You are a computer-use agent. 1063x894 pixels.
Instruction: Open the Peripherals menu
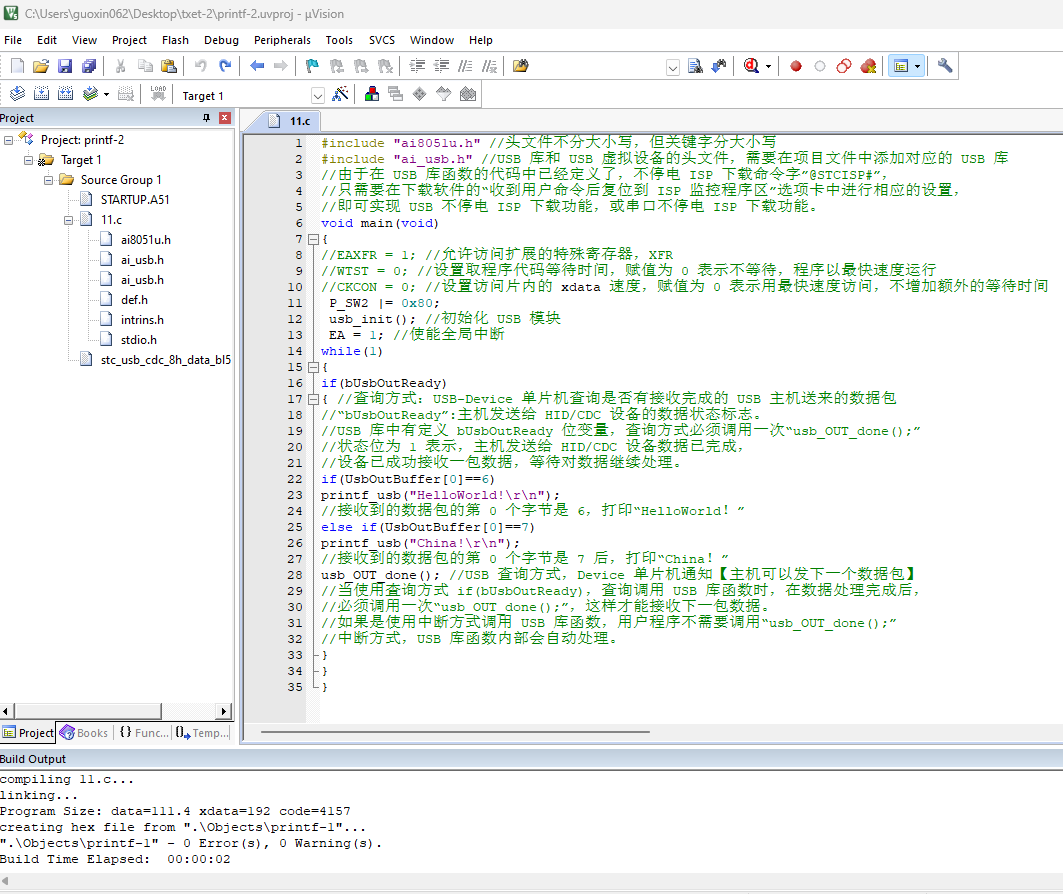(x=282, y=40)
